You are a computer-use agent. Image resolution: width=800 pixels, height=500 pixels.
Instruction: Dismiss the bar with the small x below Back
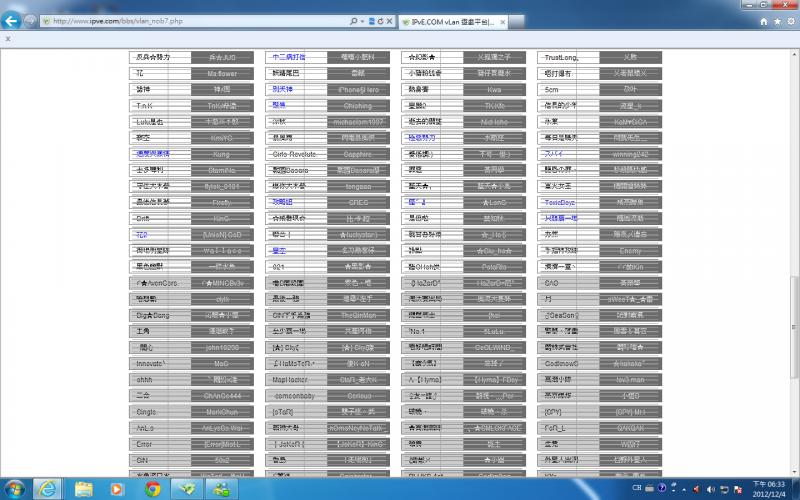[8, 39]
